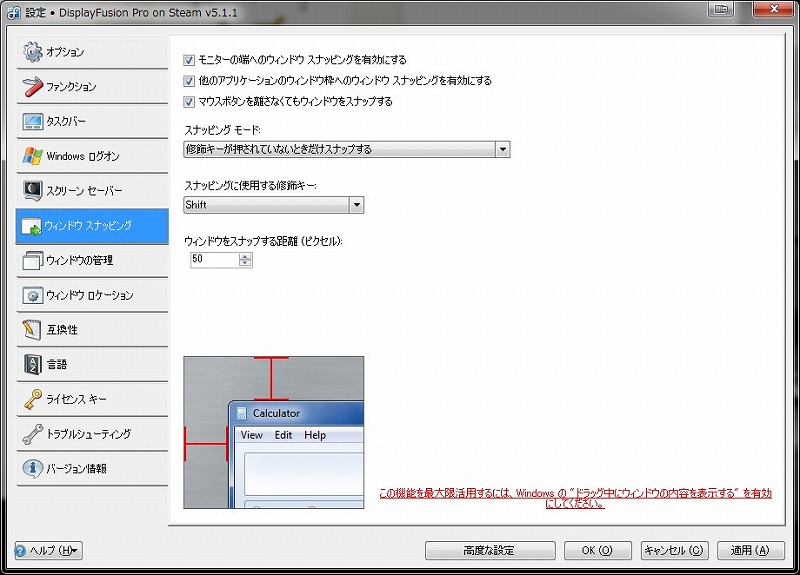Click the red knife icon beside ファンクション
Viewport: 800px width, 575px height.
(32, 86)
